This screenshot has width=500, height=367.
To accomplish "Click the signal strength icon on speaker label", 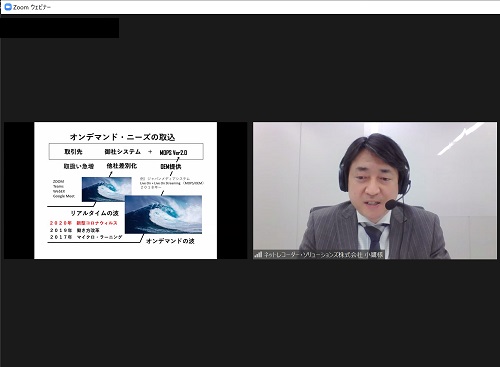I will (258, 255).
